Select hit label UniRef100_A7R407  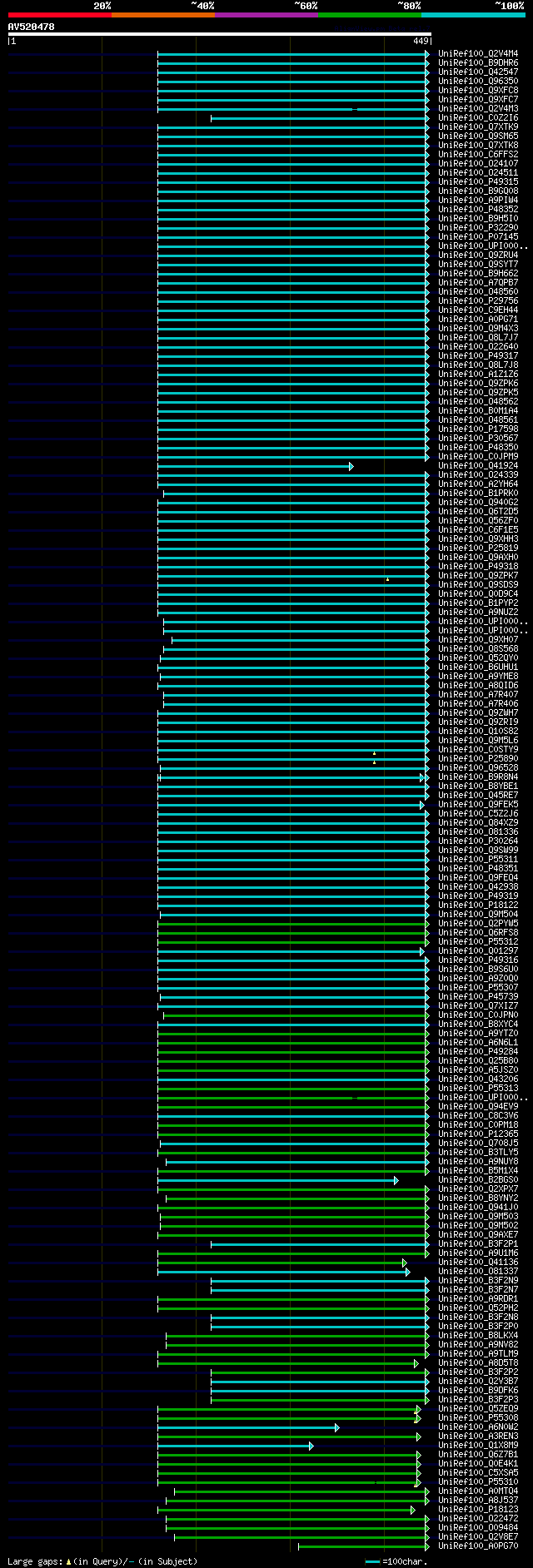478,695
